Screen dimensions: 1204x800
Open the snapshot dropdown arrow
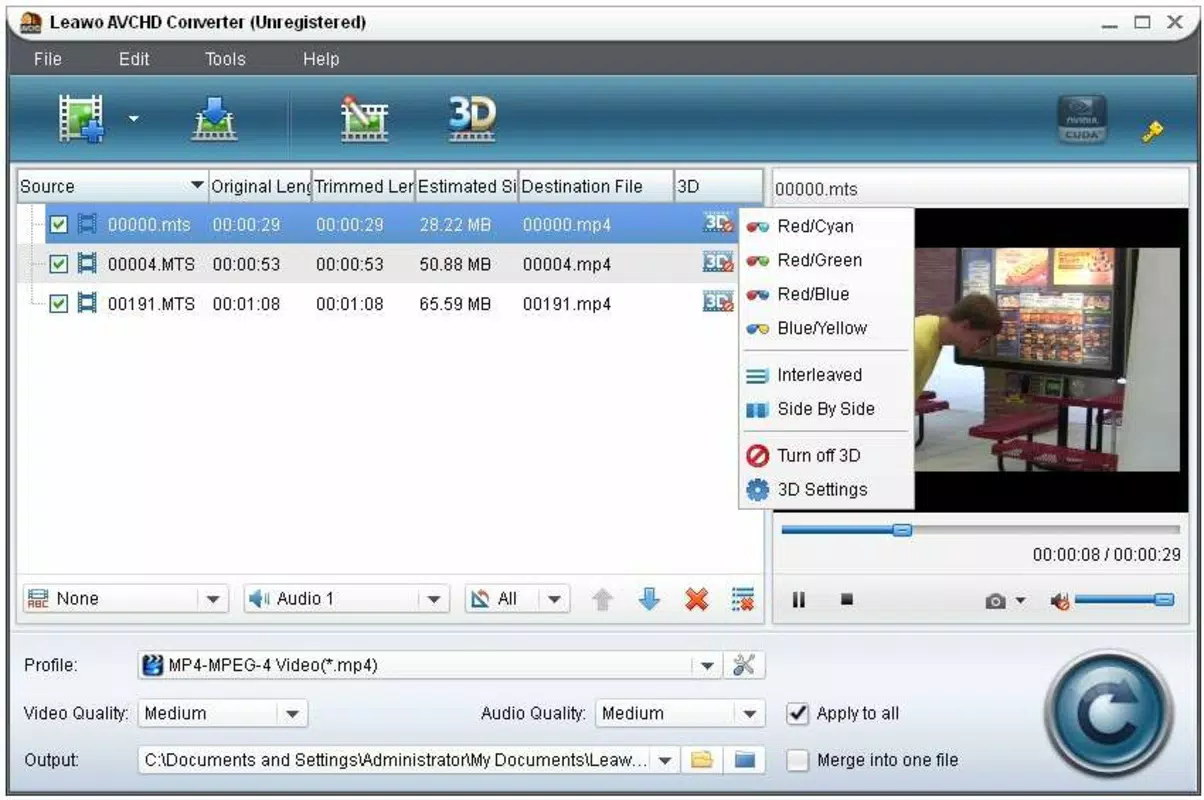(x=1020, y=601)
